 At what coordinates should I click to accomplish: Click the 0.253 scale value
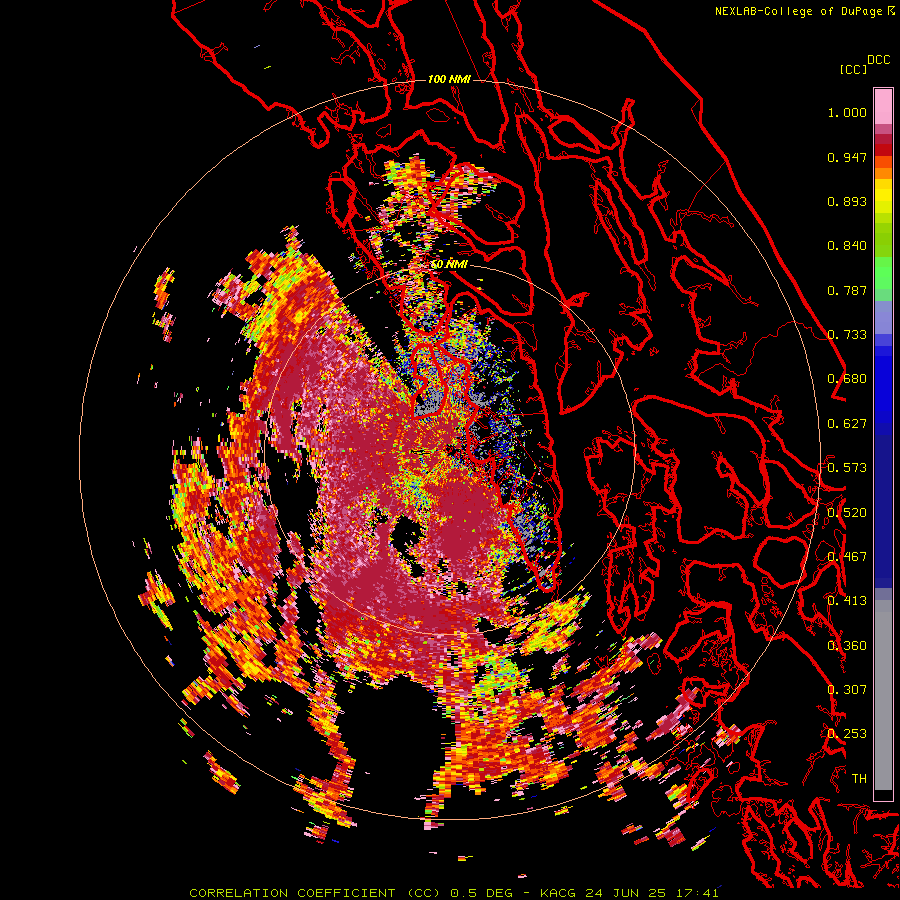point(847,734)
